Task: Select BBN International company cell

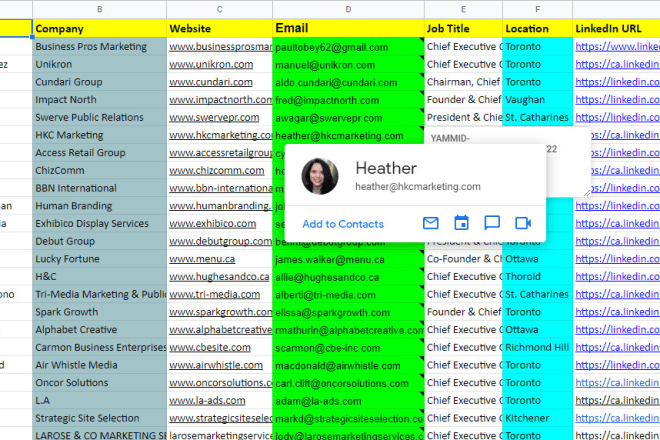Action: pos(99,188)
